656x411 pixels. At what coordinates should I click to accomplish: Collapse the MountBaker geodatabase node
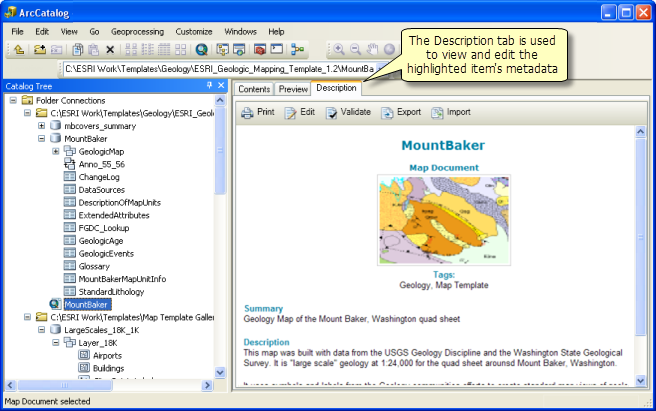click(41, 139)
